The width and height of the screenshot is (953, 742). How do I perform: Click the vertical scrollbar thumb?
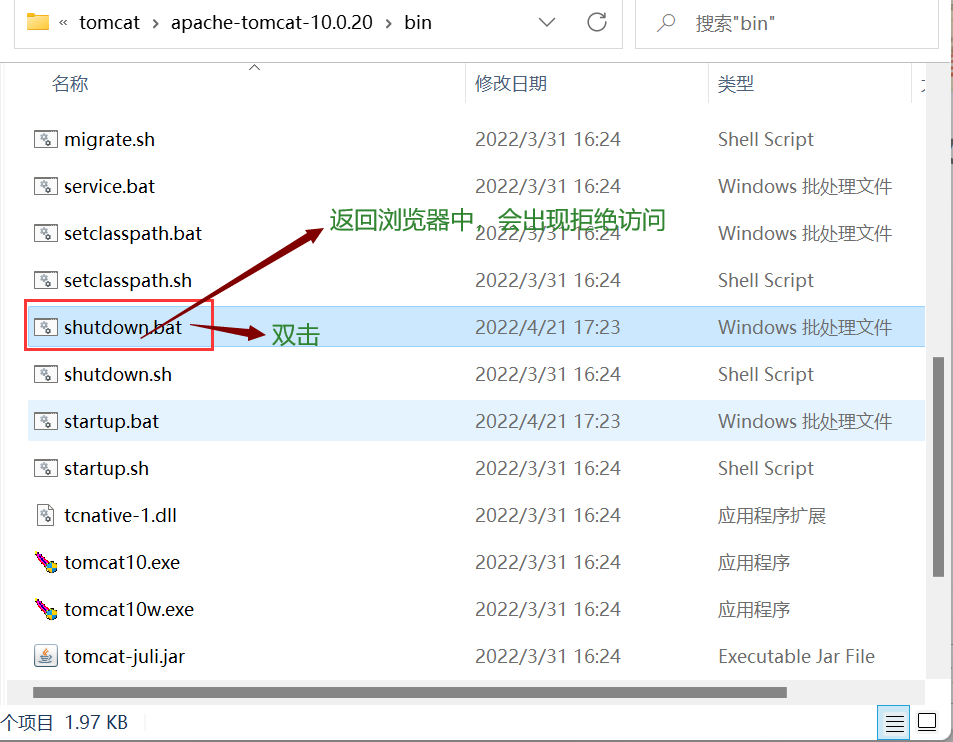click(x=938, y=467)
